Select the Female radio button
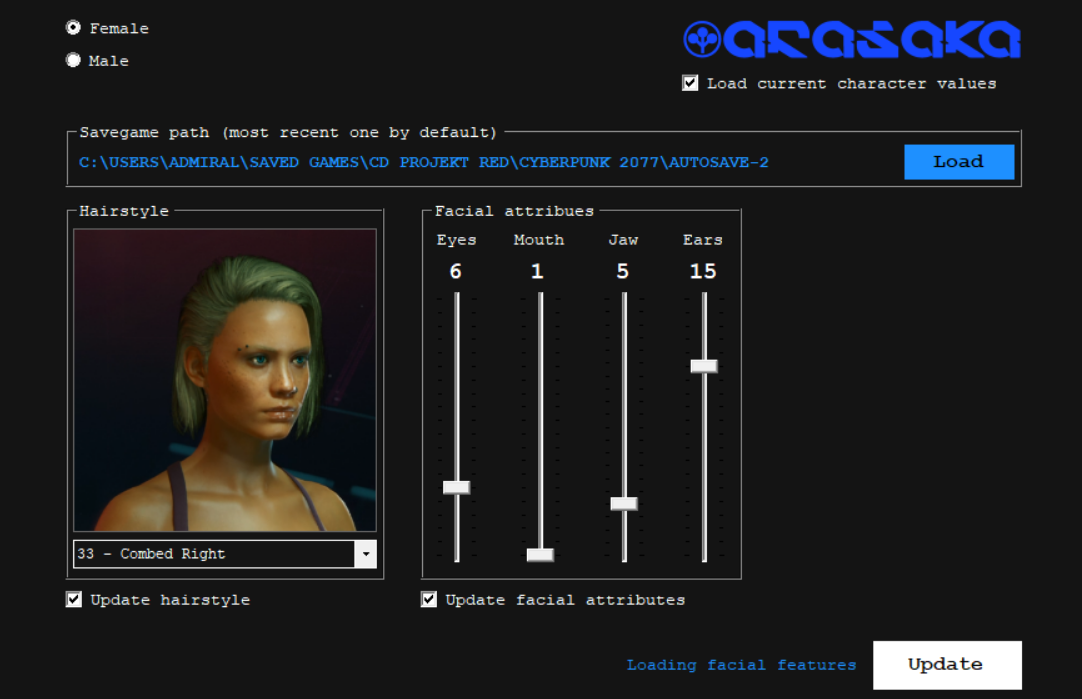 tap(73, 28)
